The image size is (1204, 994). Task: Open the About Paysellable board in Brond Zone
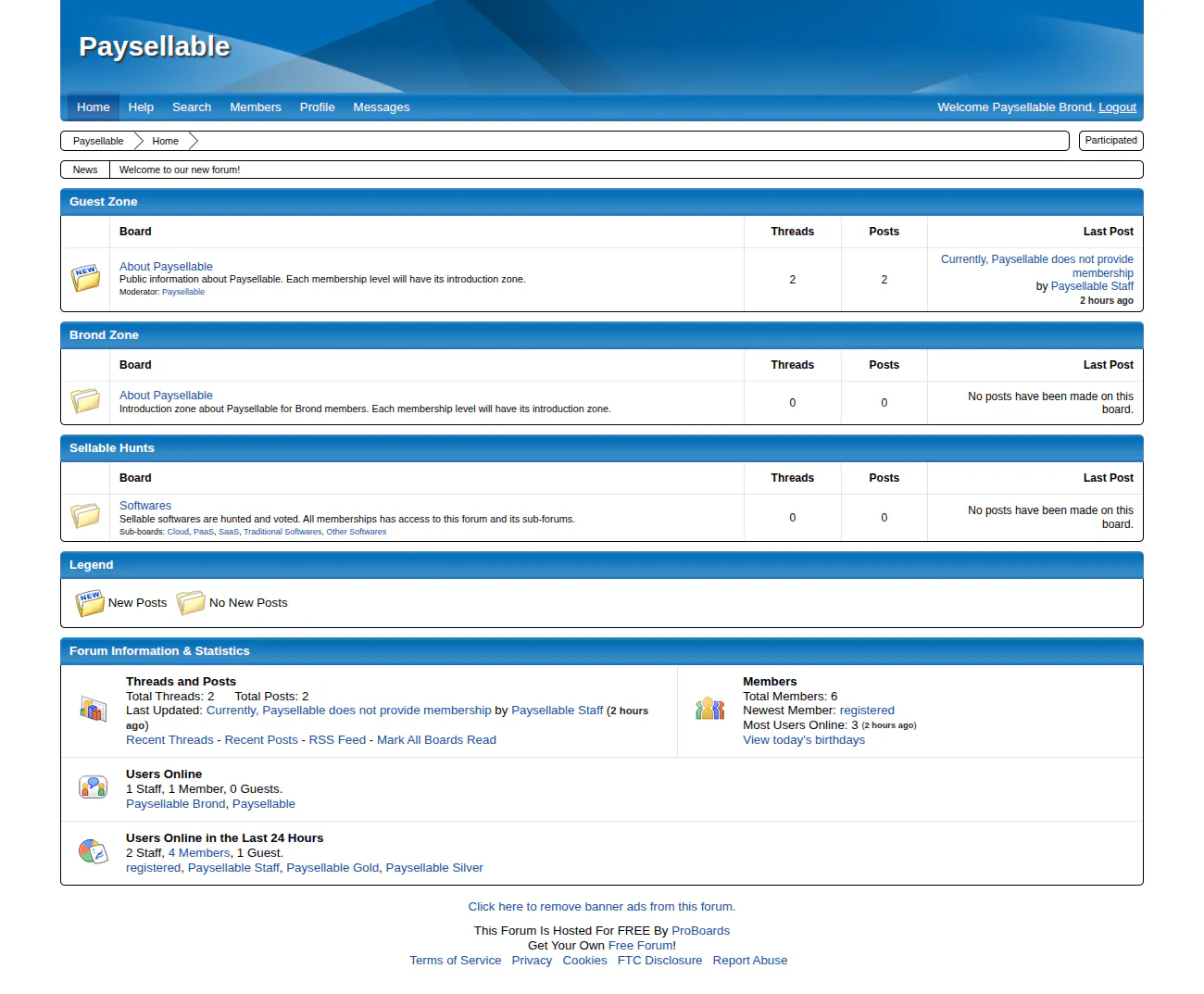166,395
